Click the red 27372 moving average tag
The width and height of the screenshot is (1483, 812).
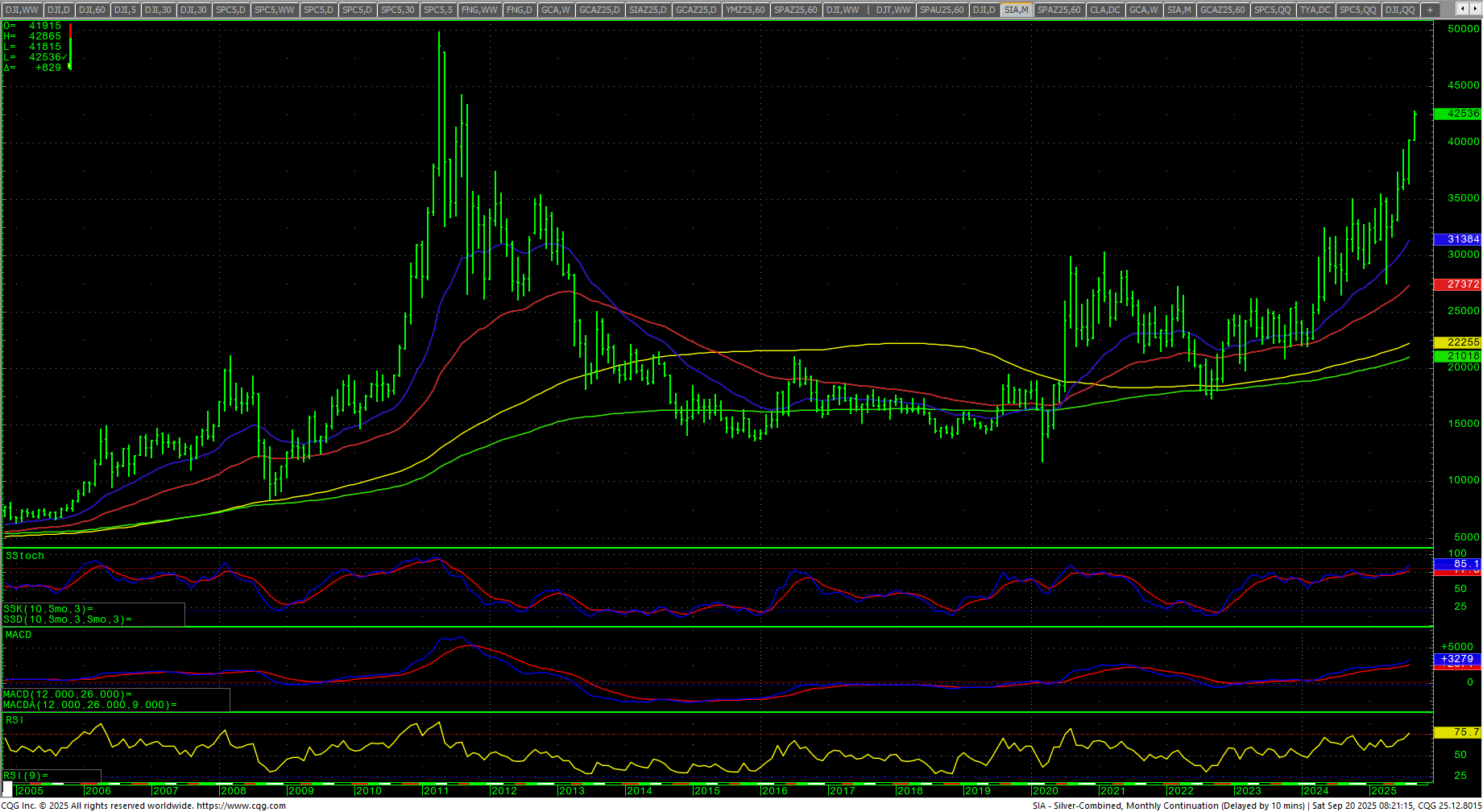[x=1457, y=284]
